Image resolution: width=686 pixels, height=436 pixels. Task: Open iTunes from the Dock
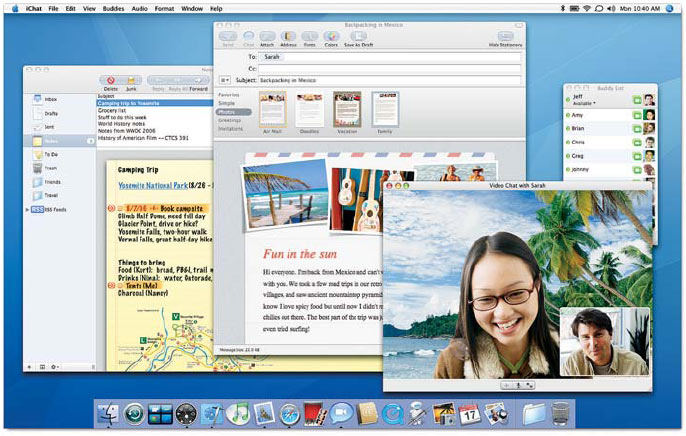click(238, 412)
